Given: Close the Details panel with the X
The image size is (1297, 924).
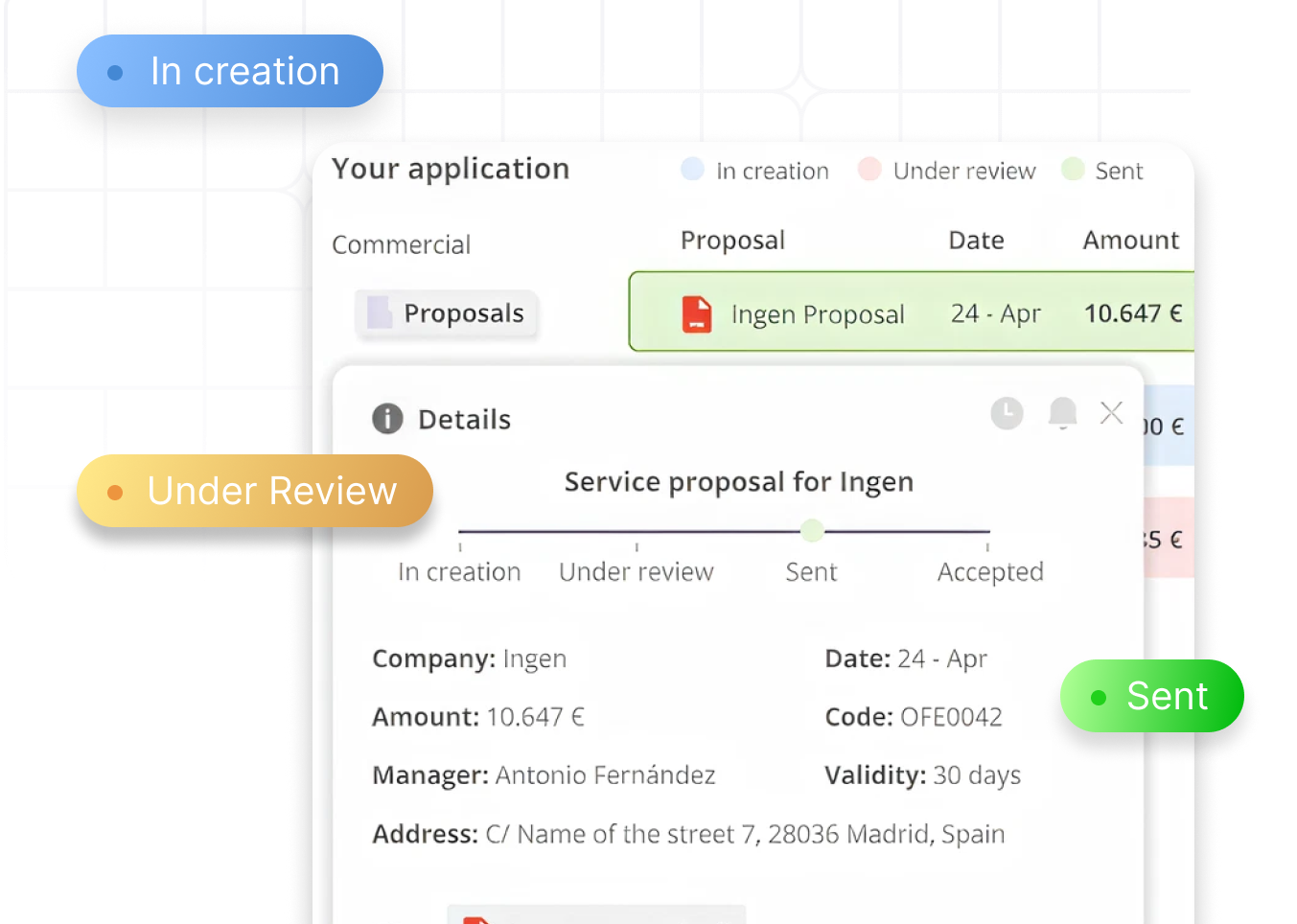Looking at the screenshot, I should pos(1112,413).
